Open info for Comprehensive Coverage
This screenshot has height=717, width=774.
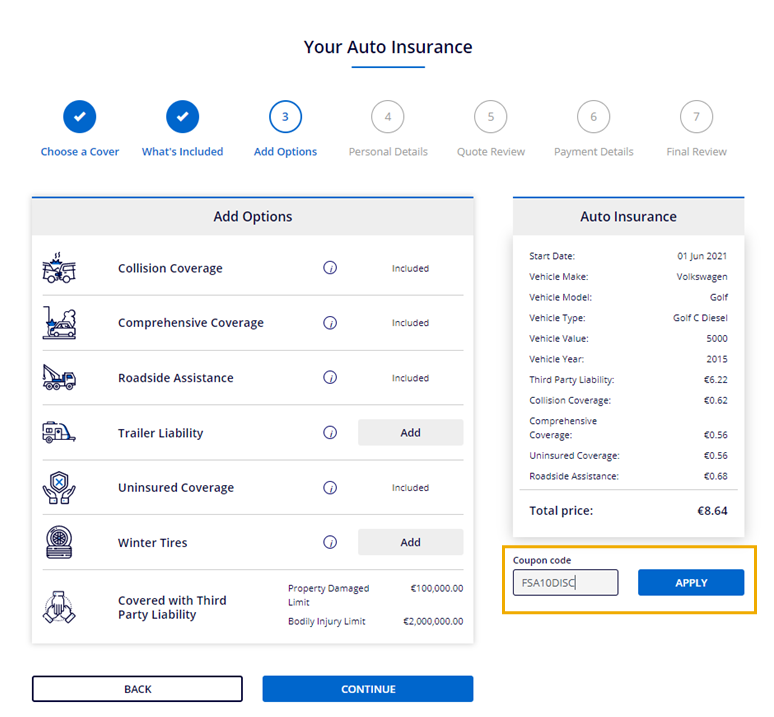coord(330,323)
